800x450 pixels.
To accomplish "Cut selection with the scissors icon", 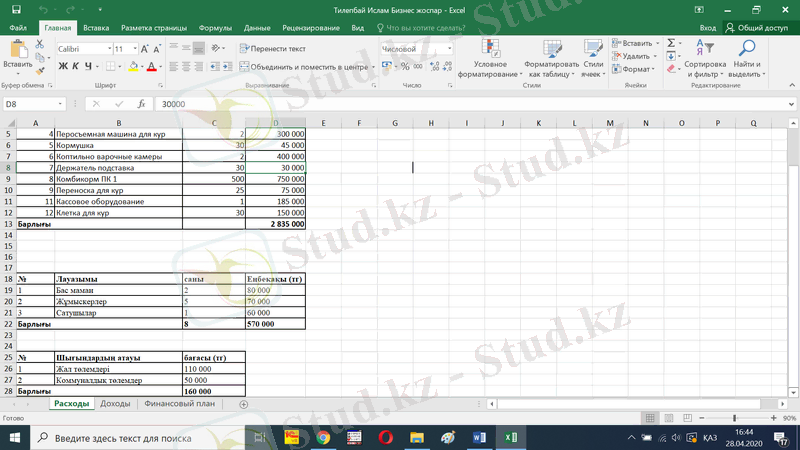I will [x=40, y=44].
